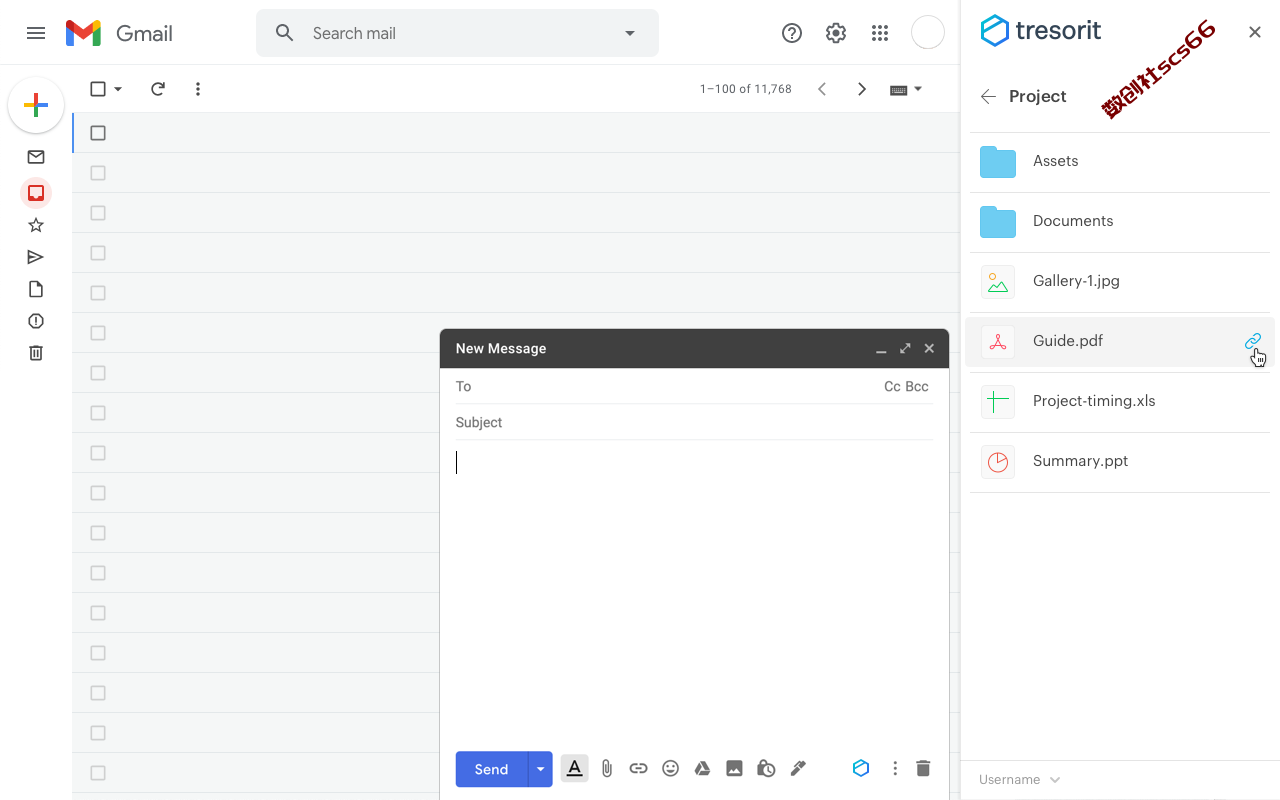Click the Gmail logo
The height and width of the screenshot is (800, 1280).
point(119,33)
